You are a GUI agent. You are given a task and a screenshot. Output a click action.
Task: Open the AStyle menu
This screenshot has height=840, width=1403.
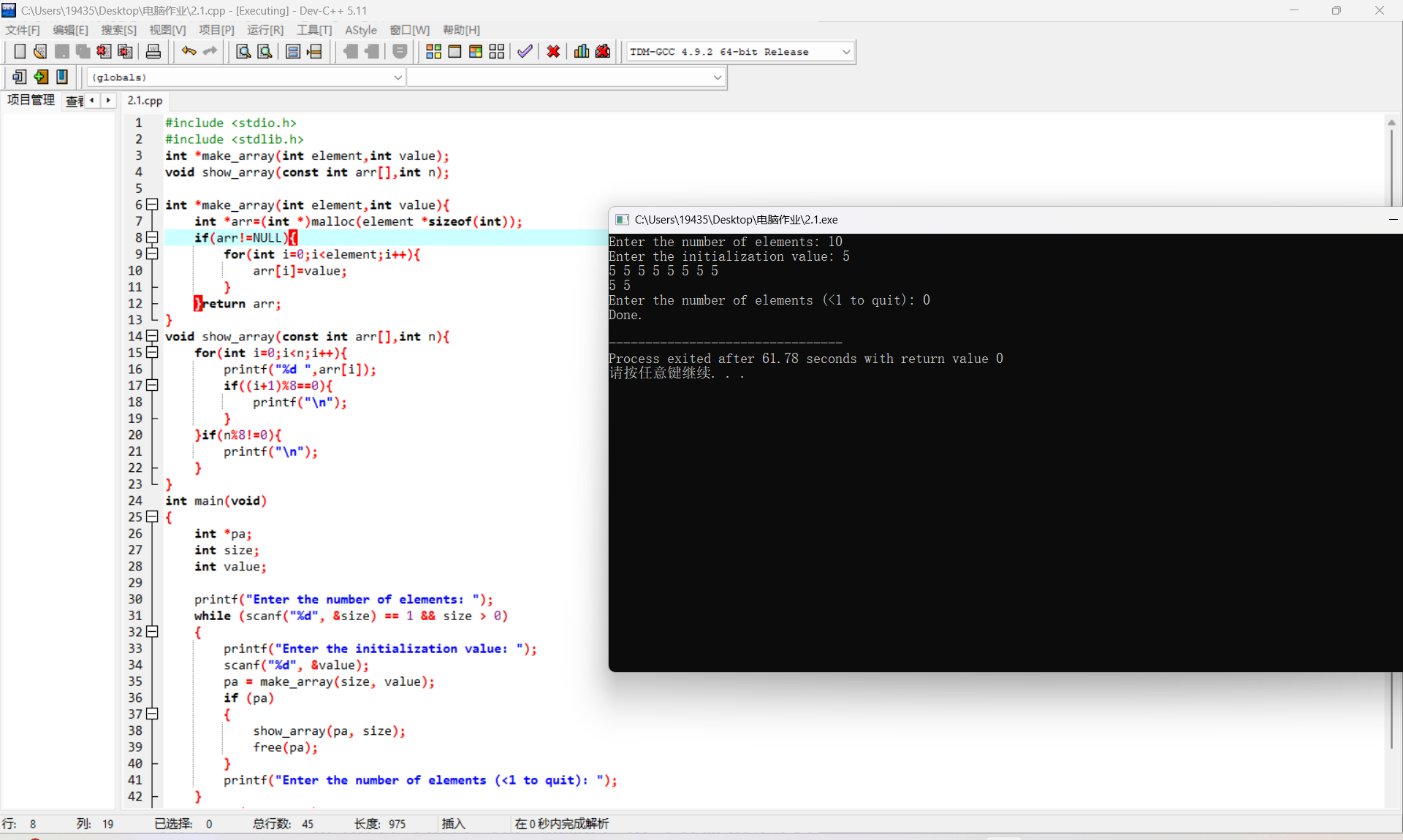click(x=360, y=30)
